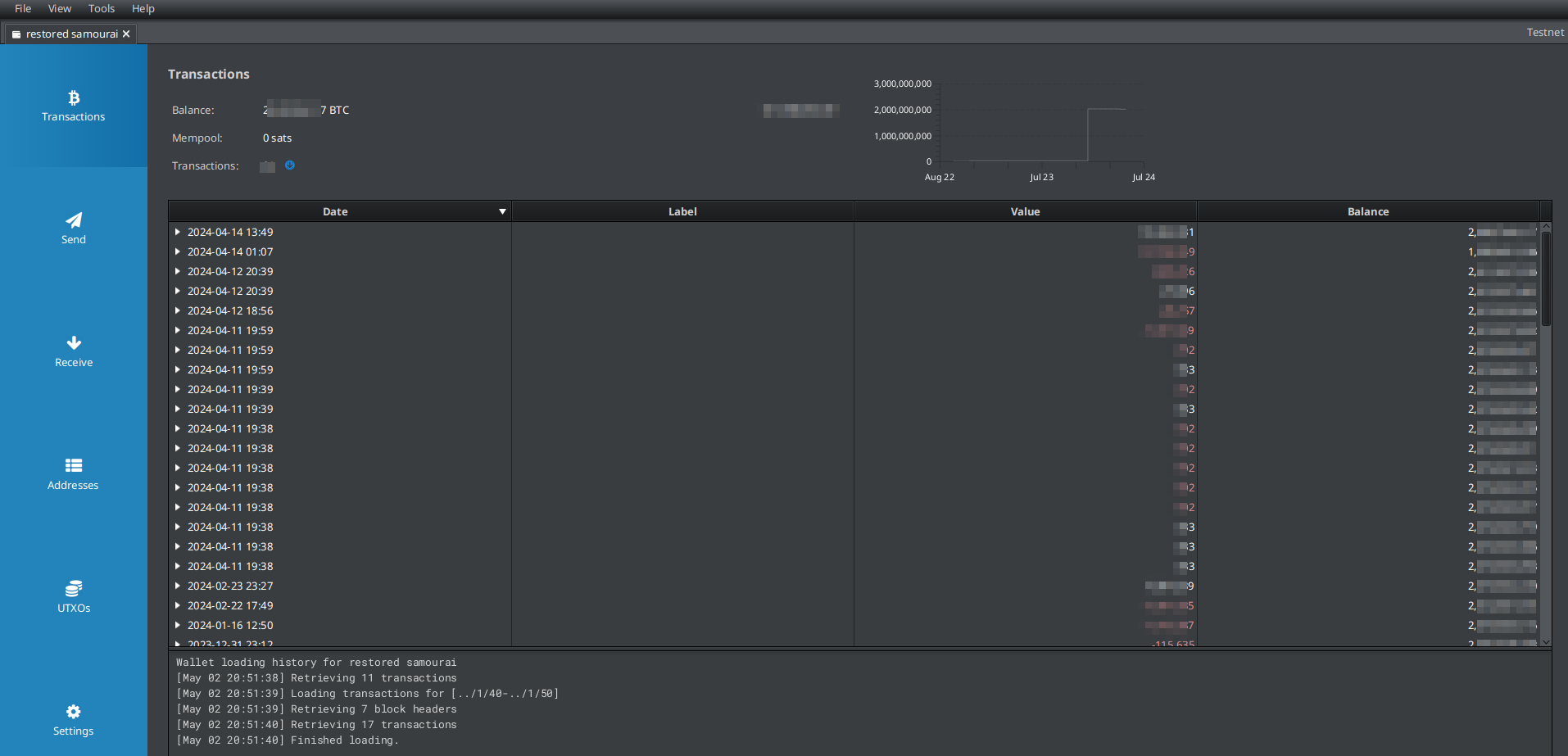Click the scrollbar up arrow of table
The width and height of the screenshot is (1568, 756).
[x=1546, y=227]
